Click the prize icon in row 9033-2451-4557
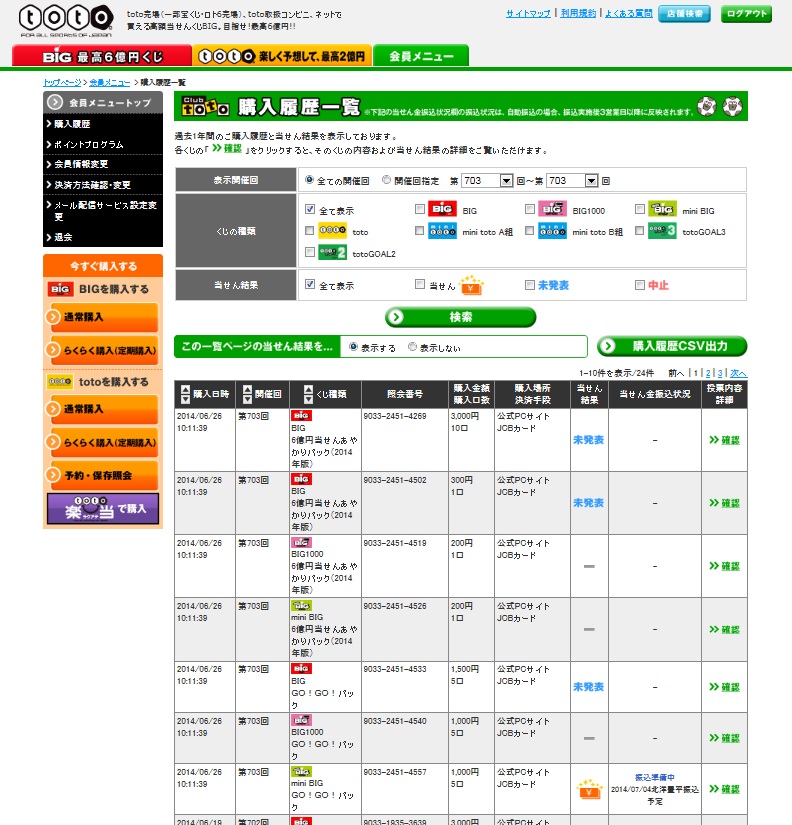 pos(589,789)
